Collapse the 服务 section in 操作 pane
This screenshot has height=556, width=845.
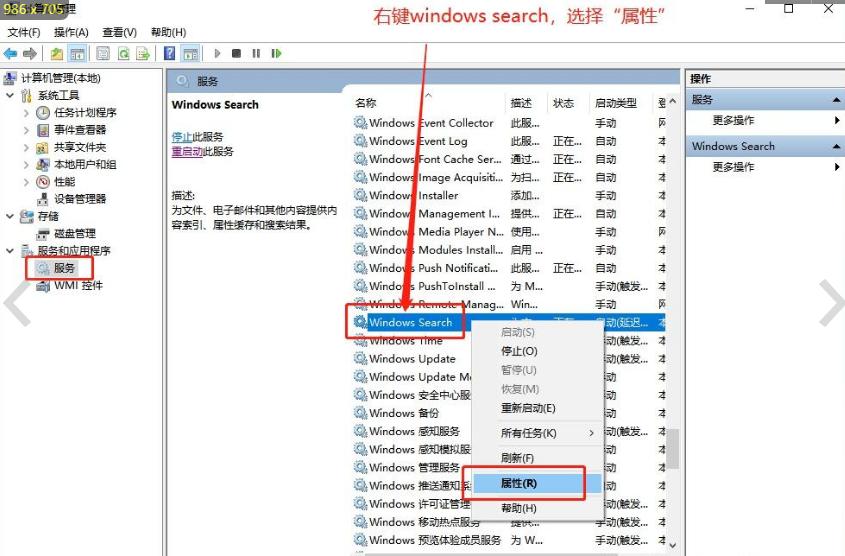[x=836, y=100]
